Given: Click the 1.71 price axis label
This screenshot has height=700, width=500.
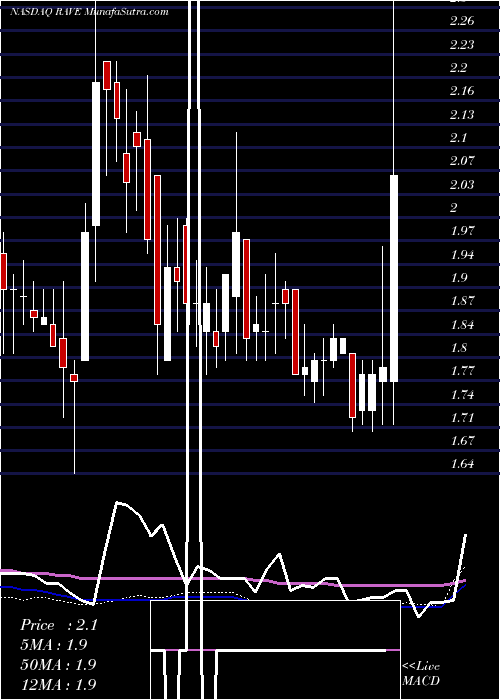Looking at the screenshot, I should click(462, 417).
